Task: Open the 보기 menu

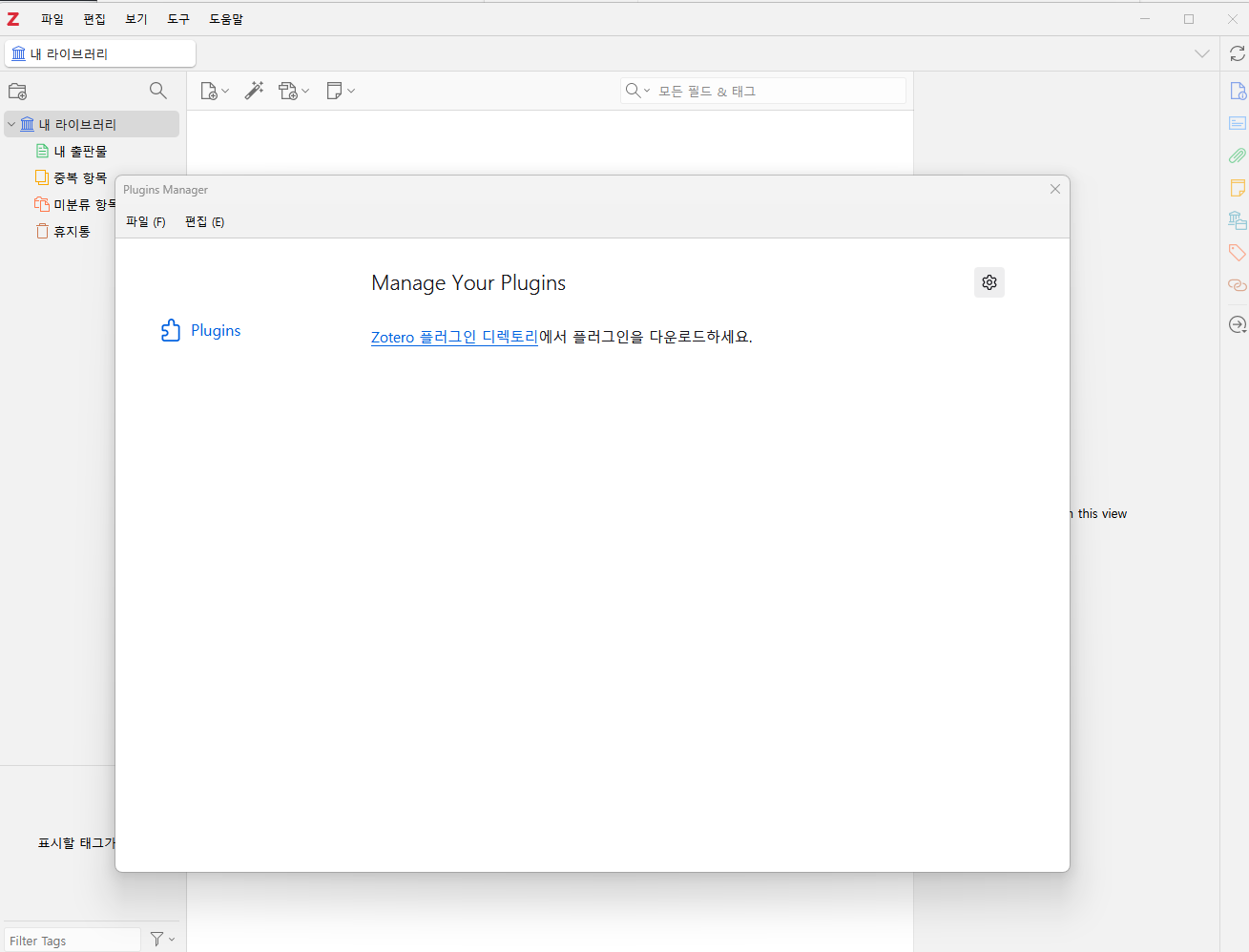Action: click(136, 19)
